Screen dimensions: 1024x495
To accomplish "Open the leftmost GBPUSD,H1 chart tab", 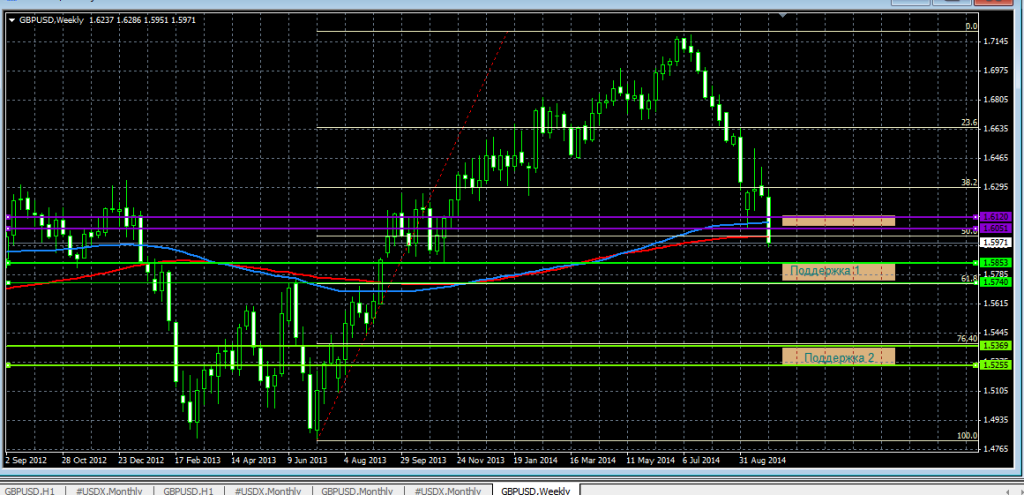I will 31,490.
